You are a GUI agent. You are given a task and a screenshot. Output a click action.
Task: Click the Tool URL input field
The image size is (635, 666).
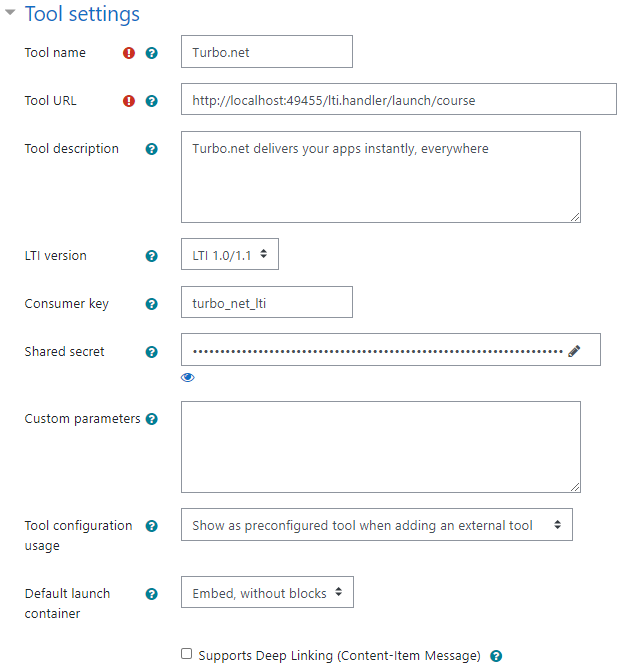click(398, 100)
